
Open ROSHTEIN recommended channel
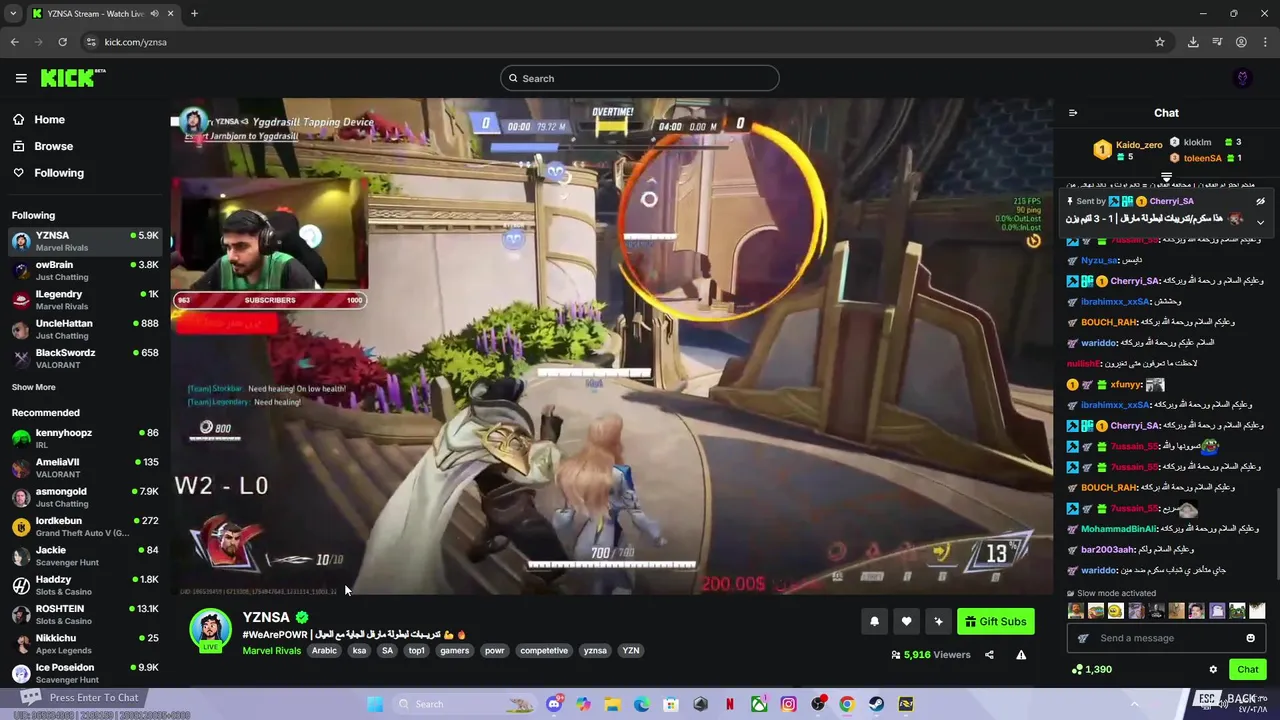[84, 614]
